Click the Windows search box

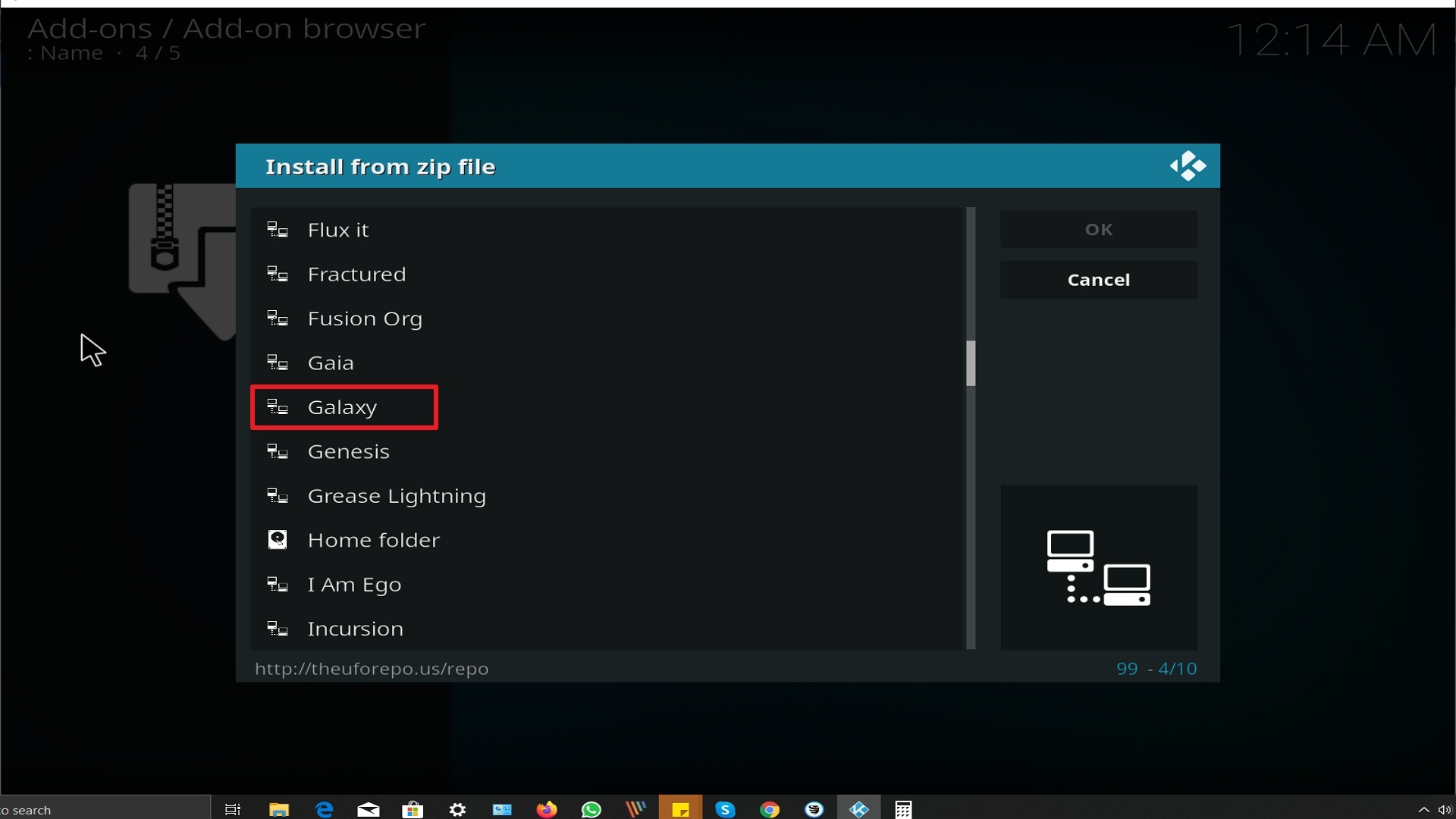pyautogui.click(x=105, y=809)
